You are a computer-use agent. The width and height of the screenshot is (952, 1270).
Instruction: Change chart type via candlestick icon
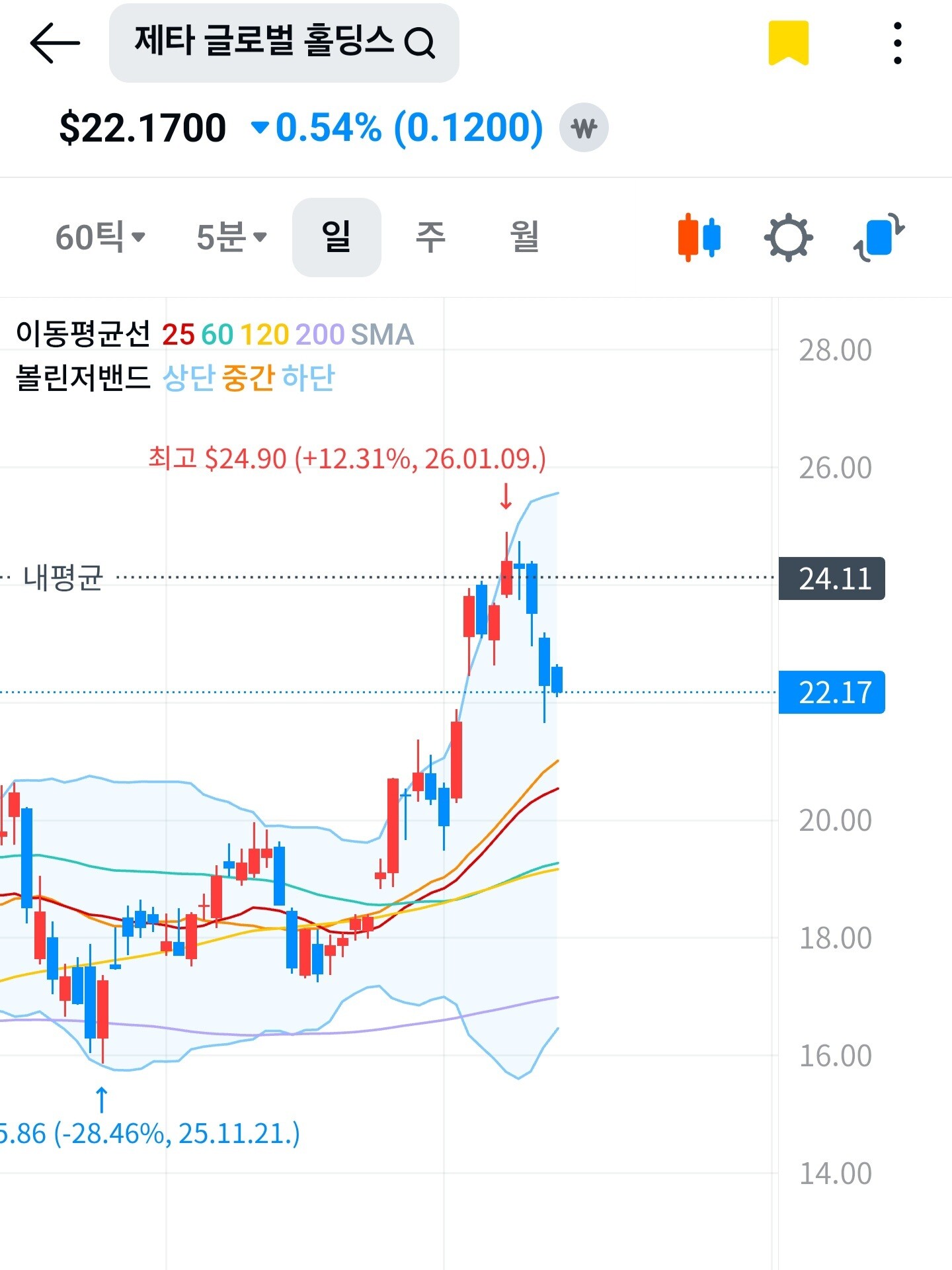[x=699, y=237]
